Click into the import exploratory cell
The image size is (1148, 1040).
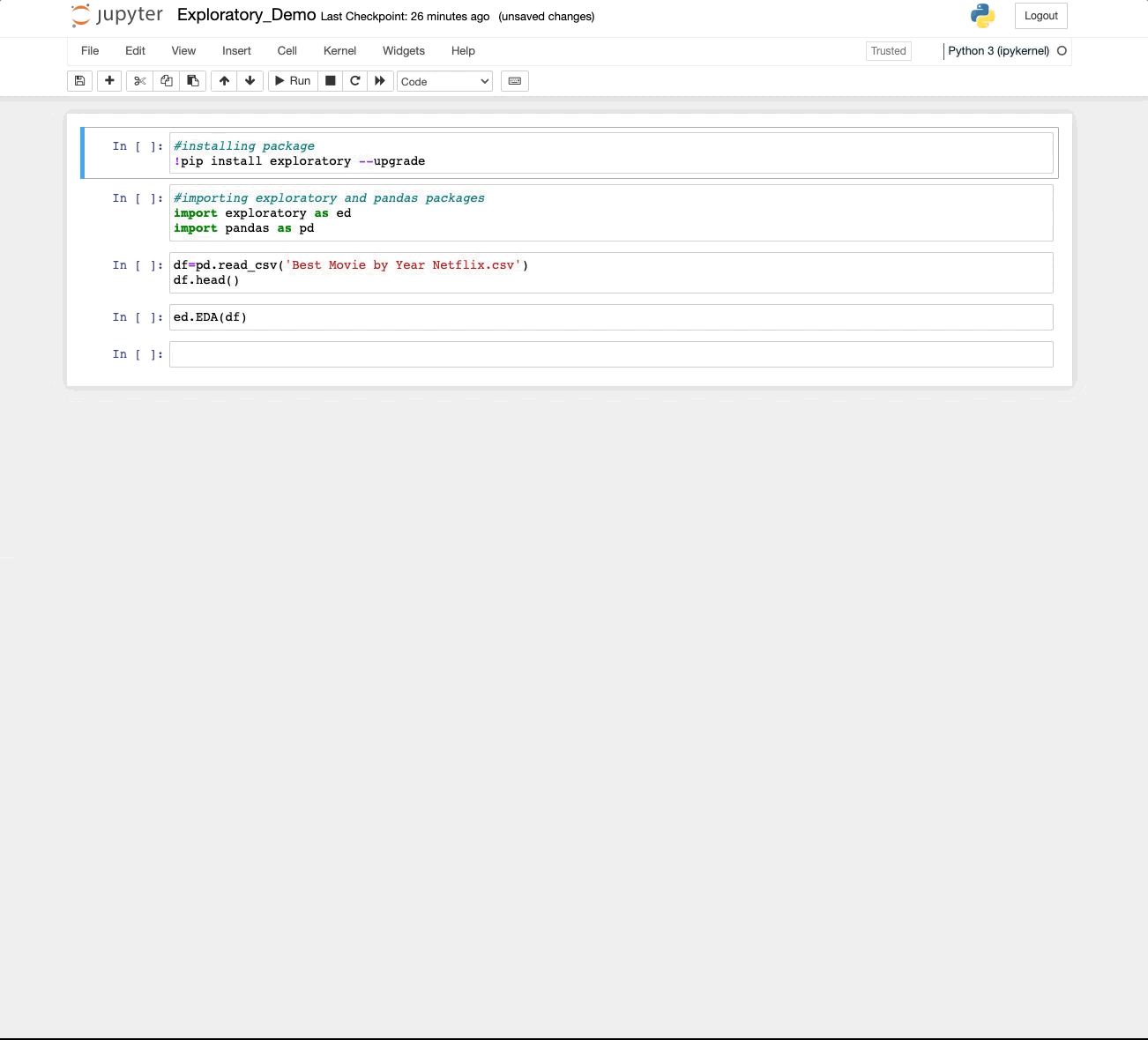[x=611, y=212]
